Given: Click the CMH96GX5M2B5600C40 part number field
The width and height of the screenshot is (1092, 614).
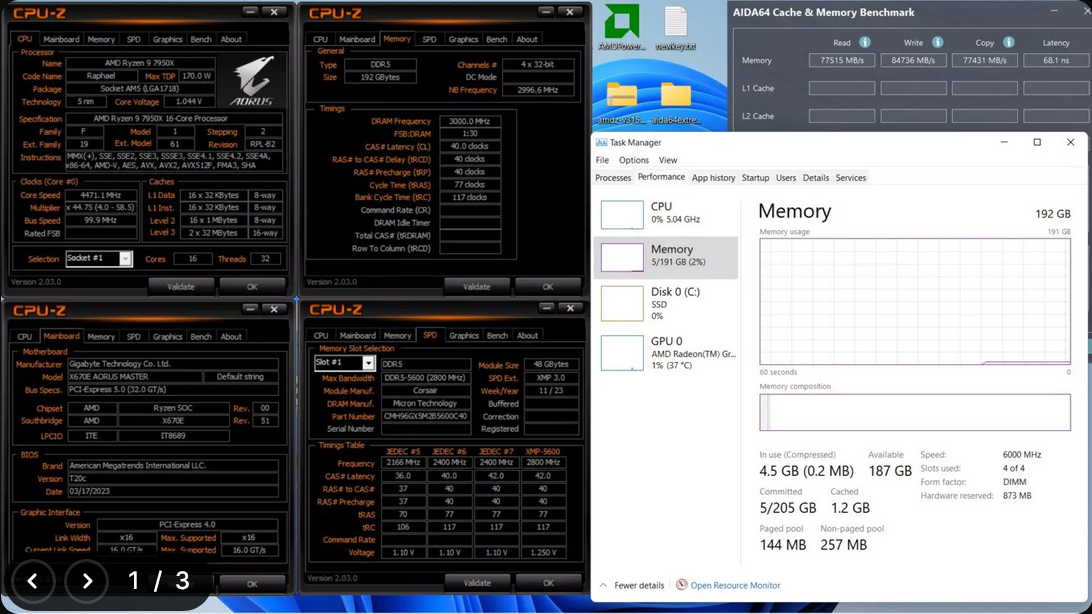Looking at the screenshot, I should click(425, 416).
